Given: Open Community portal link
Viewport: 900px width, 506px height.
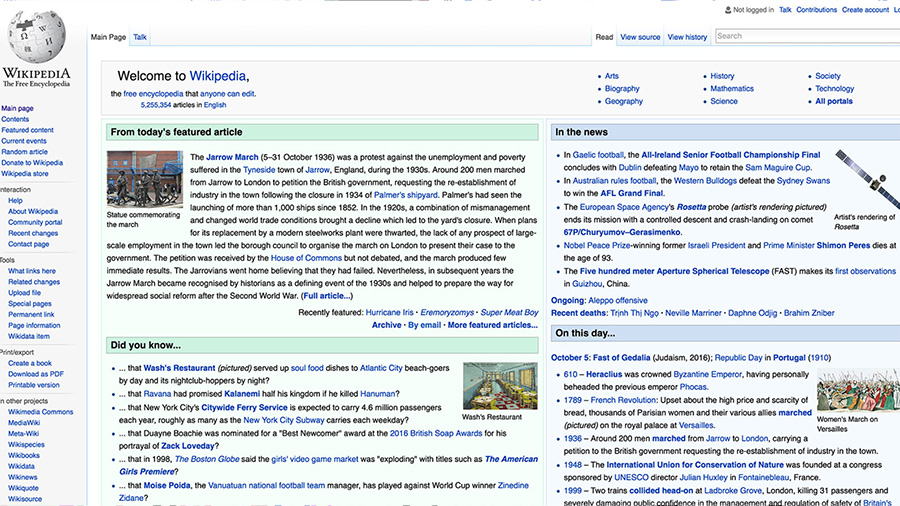Looking at the screenshot, I should [35, 223].
